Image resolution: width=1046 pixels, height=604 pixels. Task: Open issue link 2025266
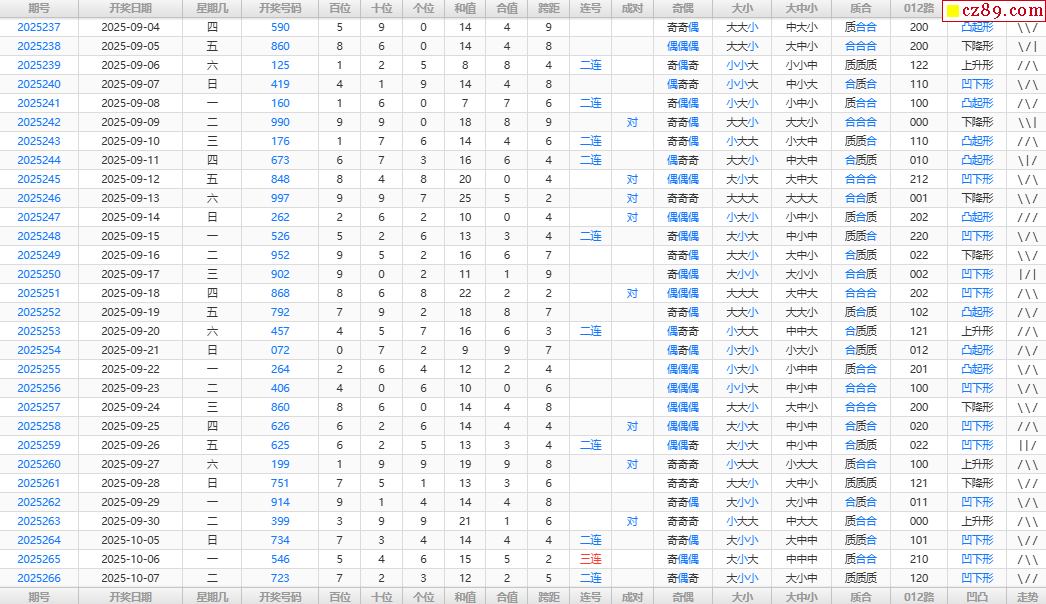coord(39,578)
